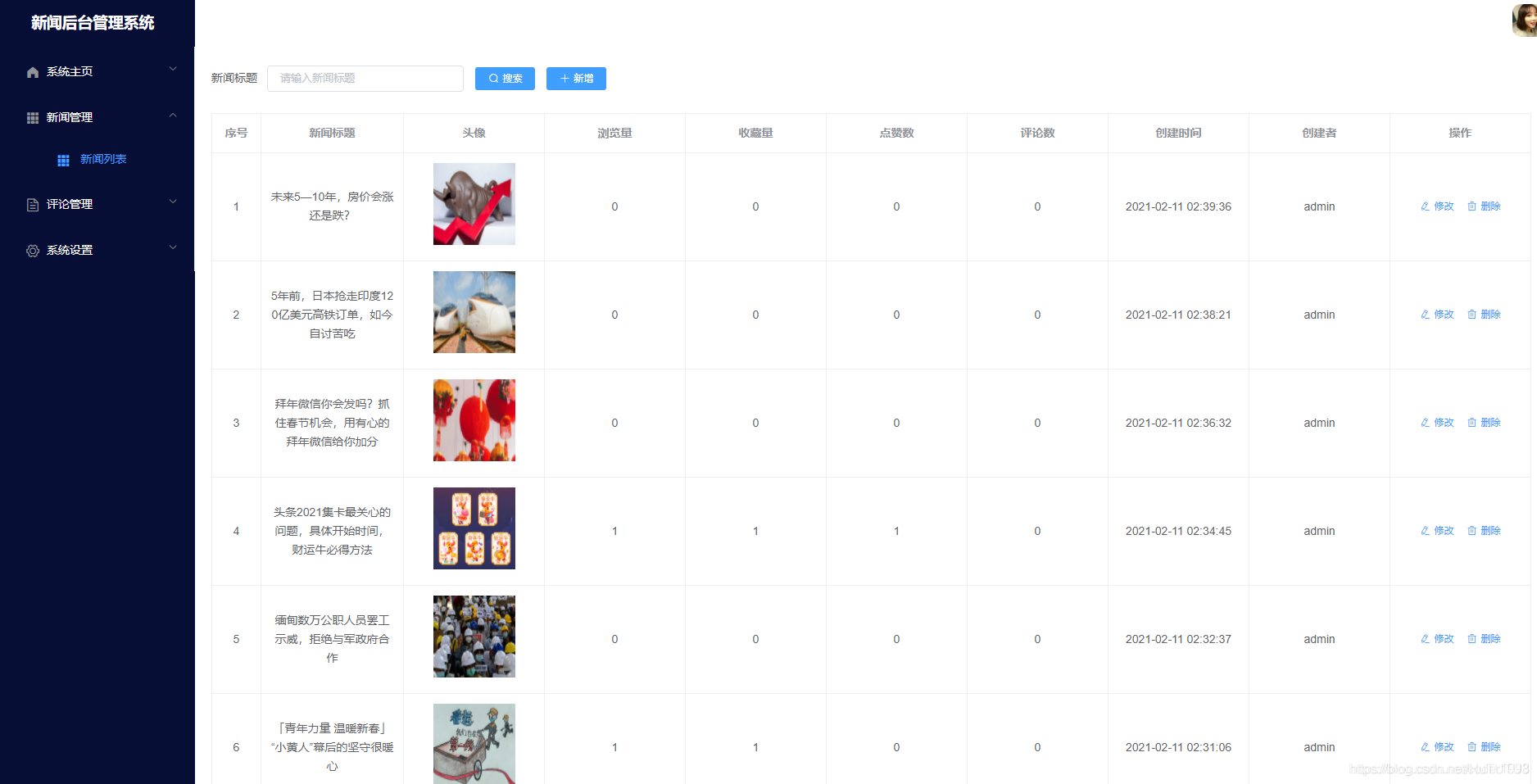The height and width of the screenshot is (784, 1537).
Task: Click 修改 for the 02:32:37 news row
Action: pyautogui.click(x=1437, y=639)
